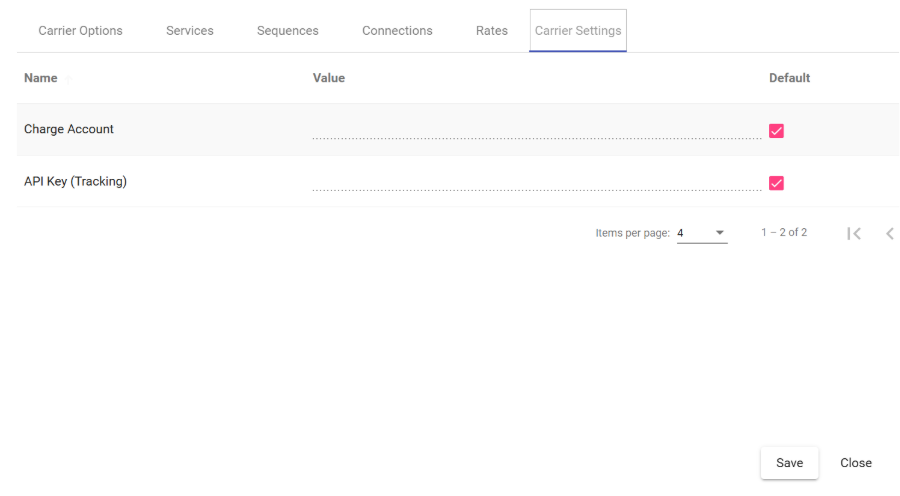
Task: Sort by the Name column header
Action: (x=41, y=78)
